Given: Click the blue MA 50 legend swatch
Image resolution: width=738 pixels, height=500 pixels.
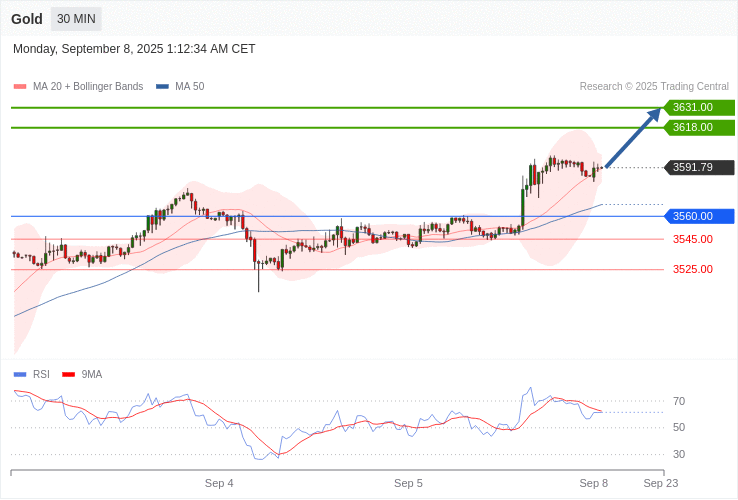Looking at the screenshot, I should [x=162, y=87].
